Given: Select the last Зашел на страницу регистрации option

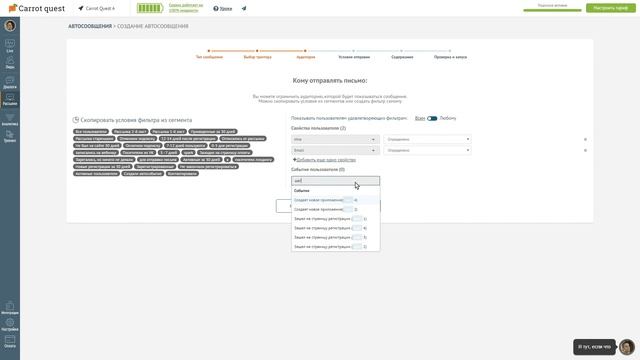Looking at the screenshot, I should [x=335, y=247].
